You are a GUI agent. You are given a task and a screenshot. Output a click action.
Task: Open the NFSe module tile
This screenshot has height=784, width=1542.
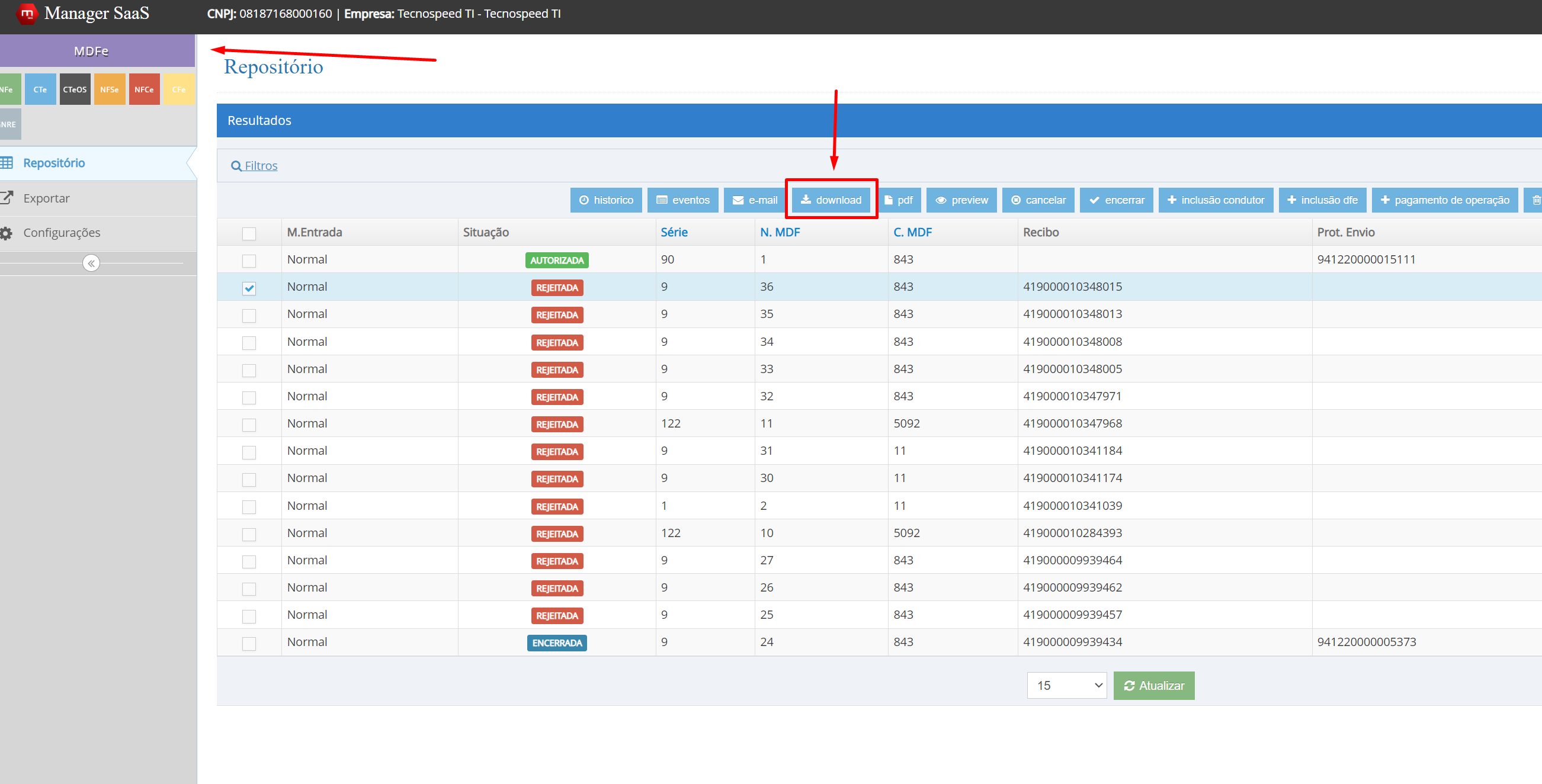(110, 89)
